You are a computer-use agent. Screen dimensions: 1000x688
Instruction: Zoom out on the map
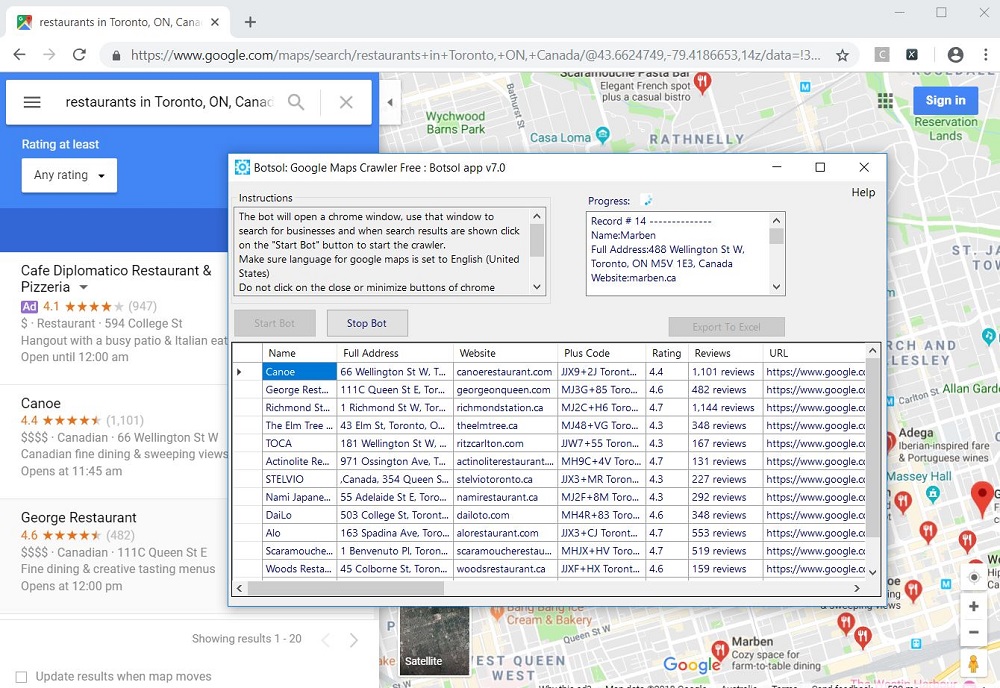click(x=973, y=633)
